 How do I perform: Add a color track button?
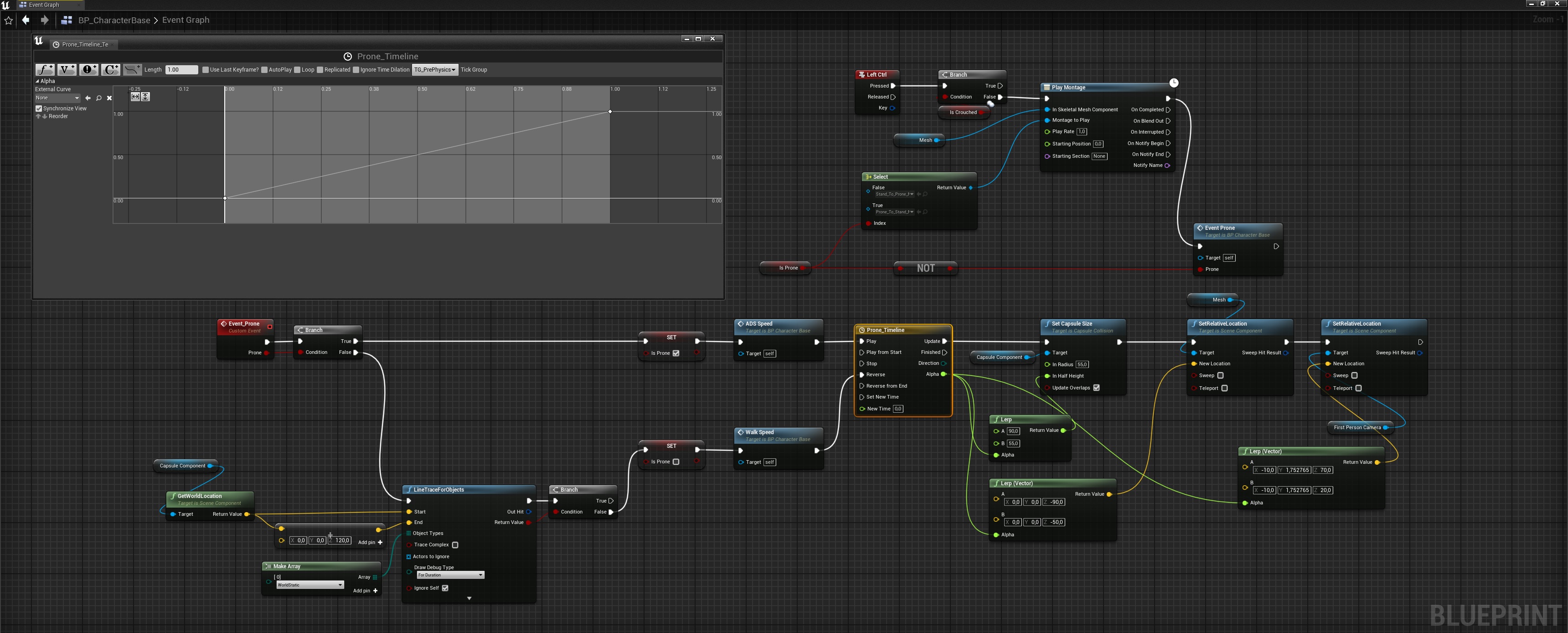pos(110,69)
